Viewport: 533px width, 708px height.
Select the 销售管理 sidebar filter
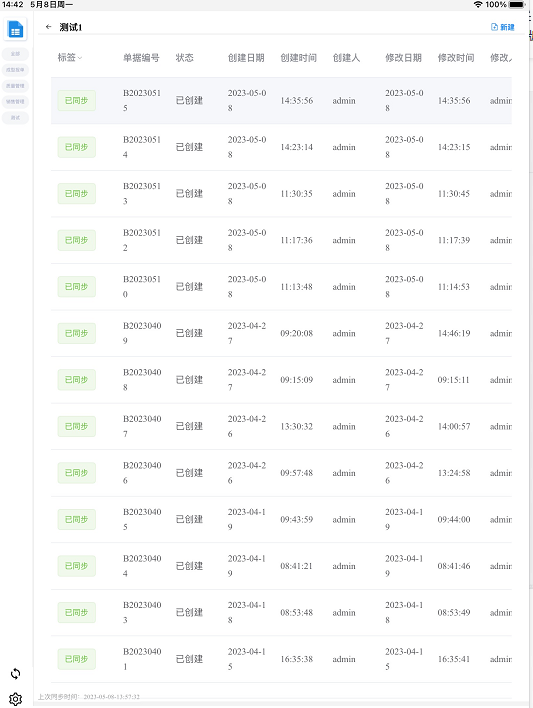pyautogui.click(x=15, y=102)
